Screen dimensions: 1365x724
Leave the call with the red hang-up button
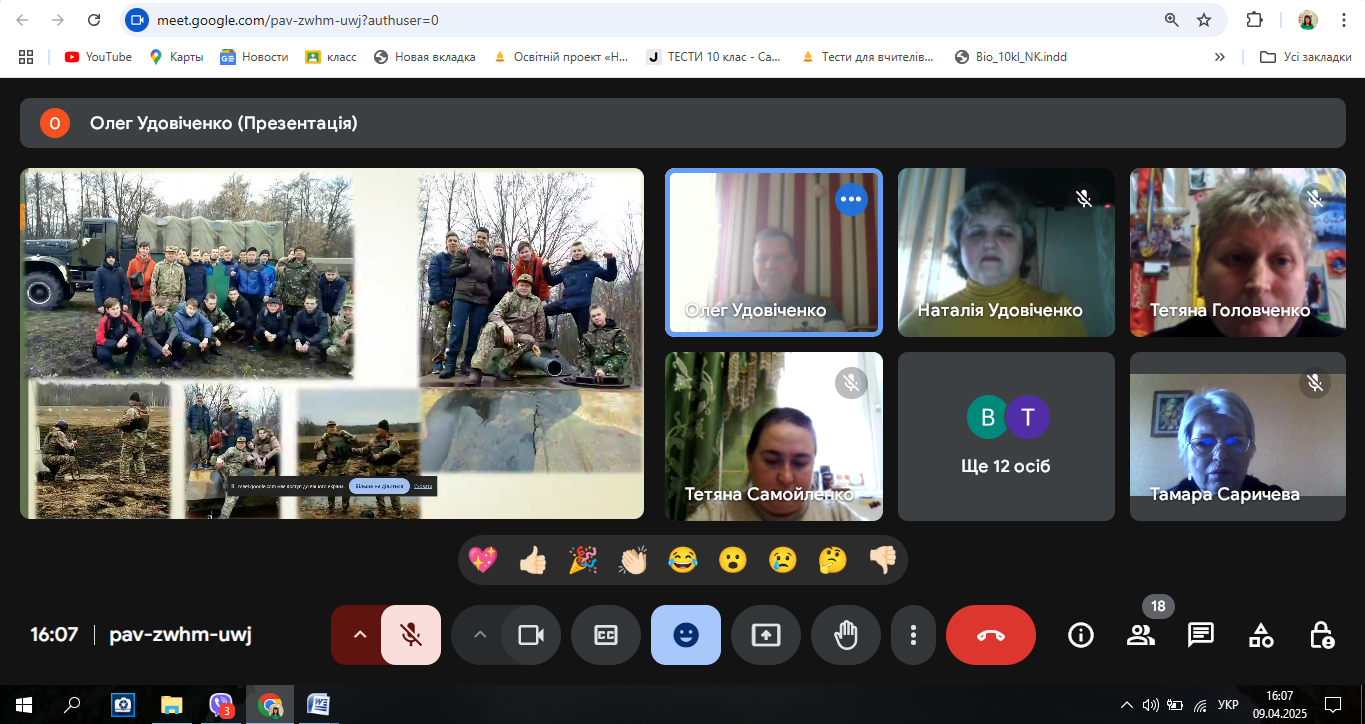coord(991,635)
